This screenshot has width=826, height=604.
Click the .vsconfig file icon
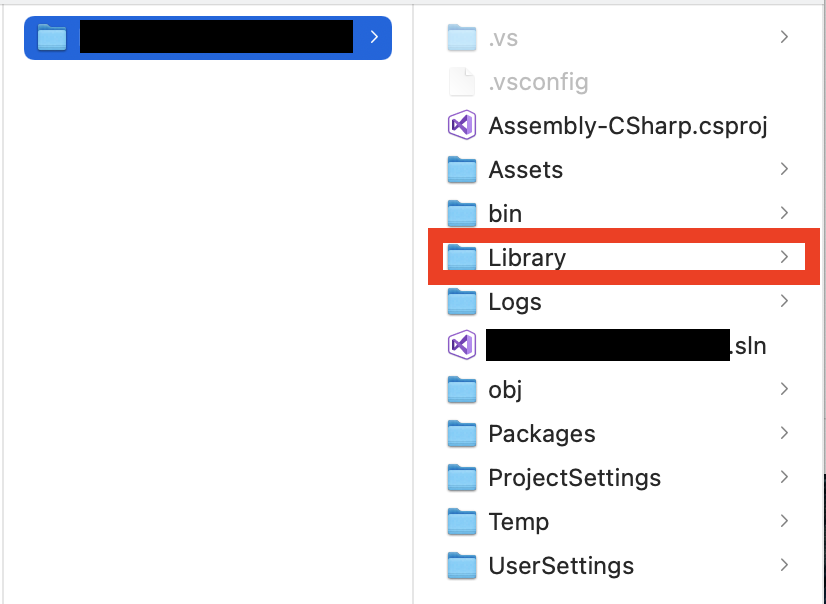click(461, 82)
